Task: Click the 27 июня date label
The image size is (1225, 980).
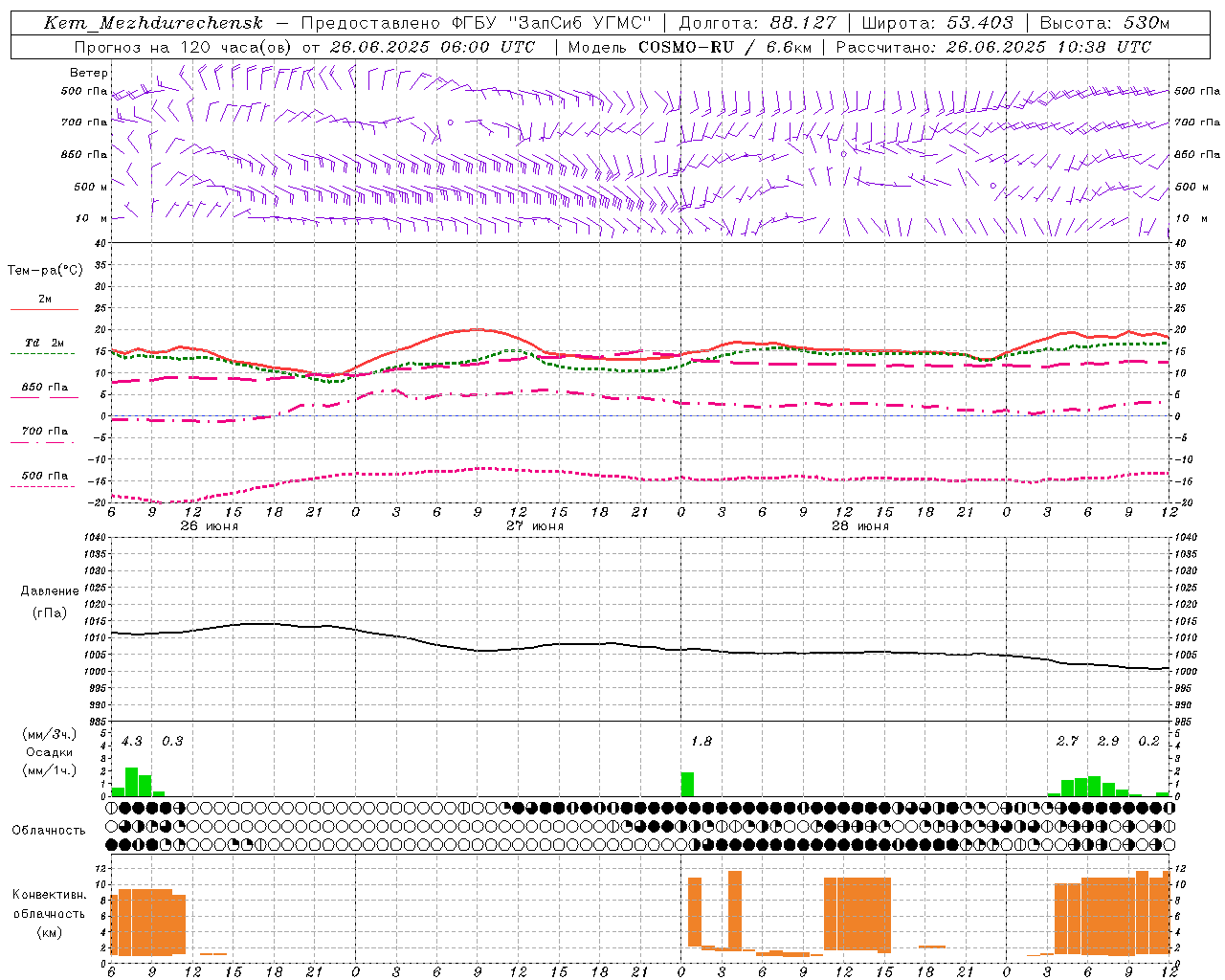Action: pos(535,525)
